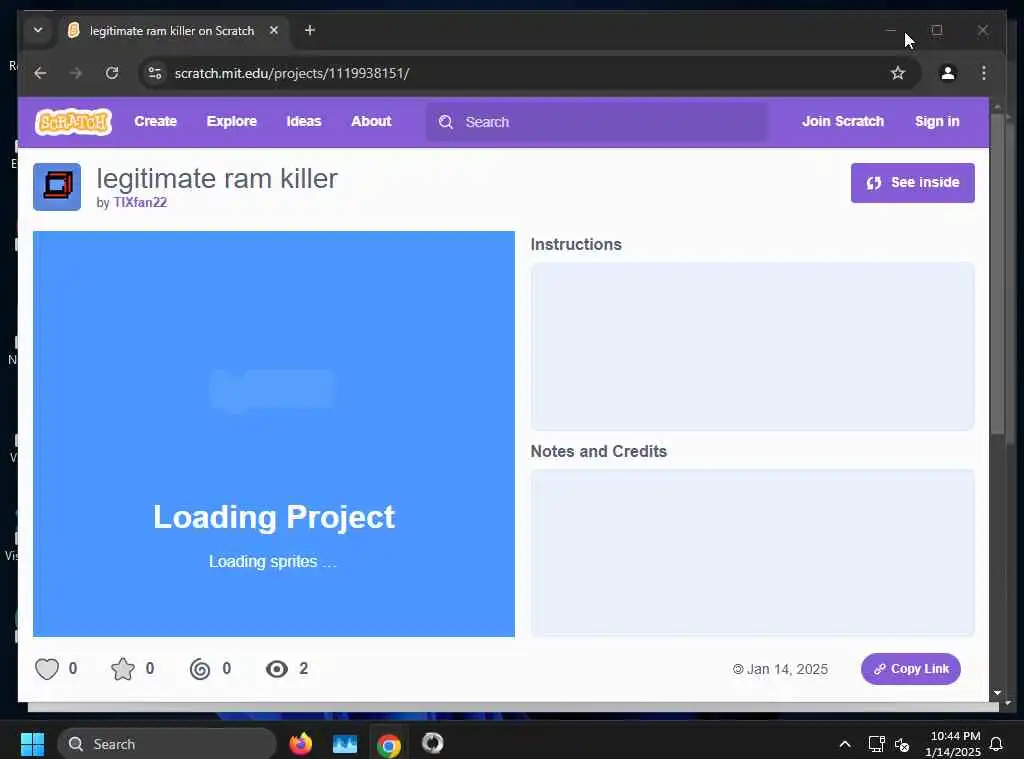Image resolution: width=1024 pixels, height=759 pixels.
Task: Open the Windows Start menu
Action: point(32,743)
